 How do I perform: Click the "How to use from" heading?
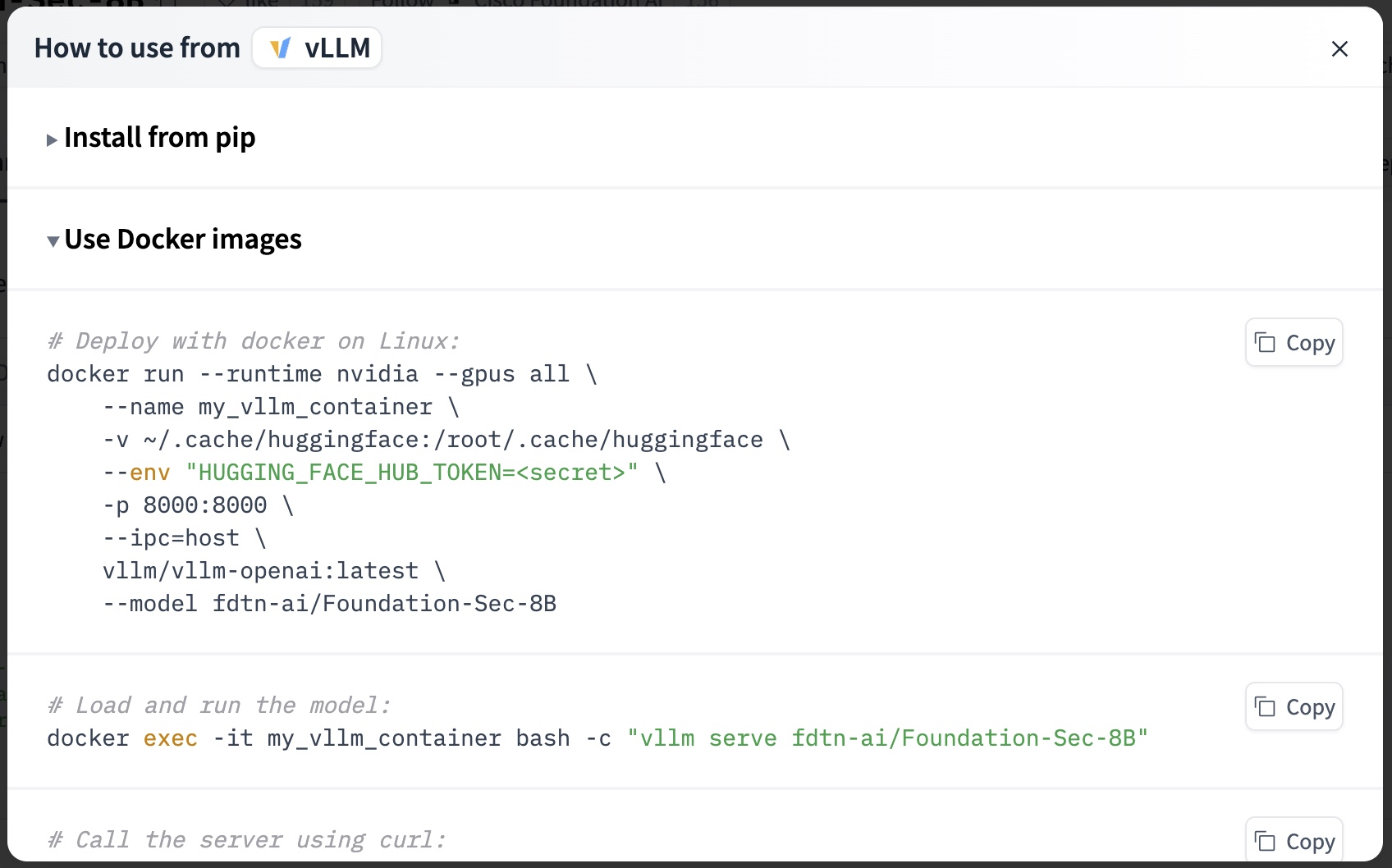137,48
